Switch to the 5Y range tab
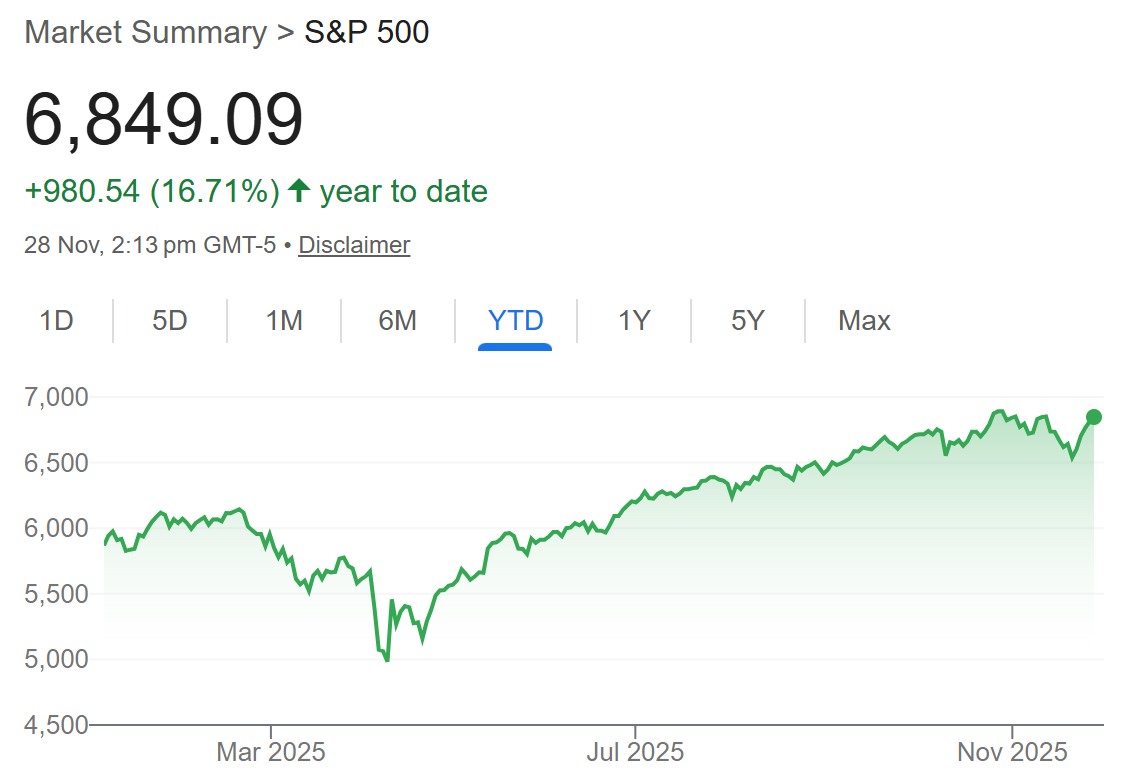Viewport: 1133px width, 784px height. tap(747, 321)
